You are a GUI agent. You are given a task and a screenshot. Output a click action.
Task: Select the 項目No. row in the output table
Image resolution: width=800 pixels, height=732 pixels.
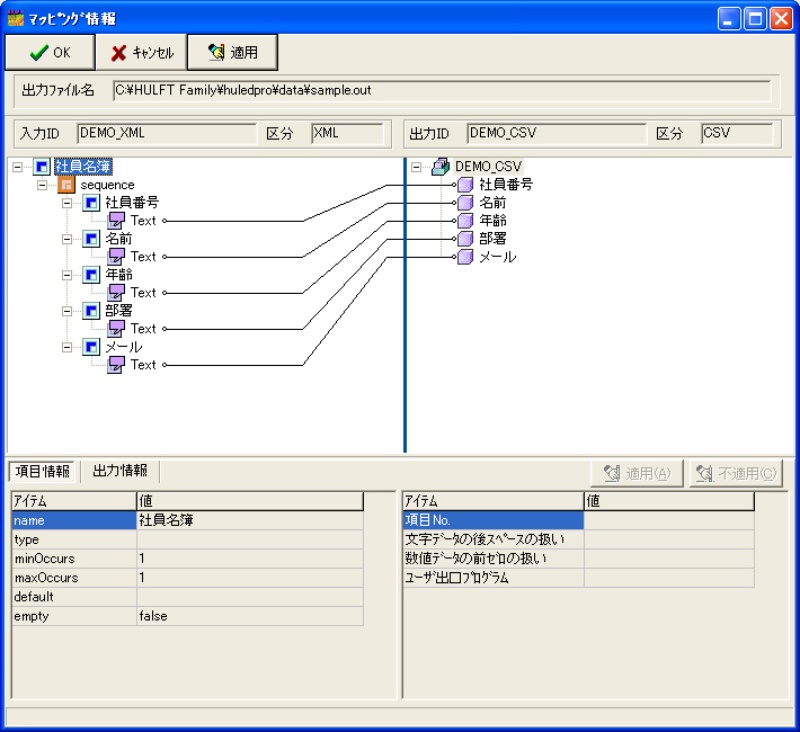(493, 521)
